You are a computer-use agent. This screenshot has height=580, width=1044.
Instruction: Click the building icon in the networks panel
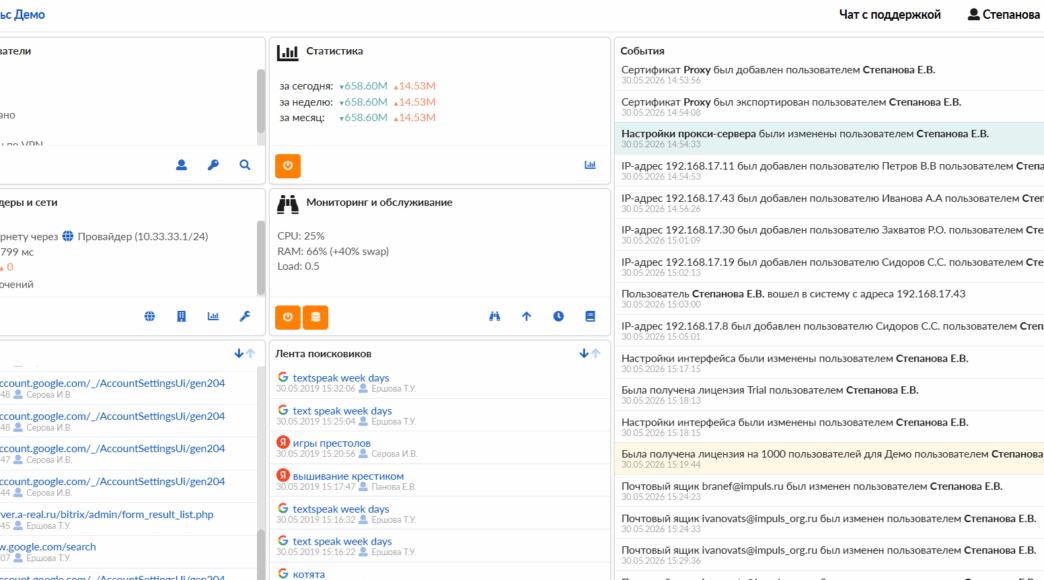click(181, 317)
